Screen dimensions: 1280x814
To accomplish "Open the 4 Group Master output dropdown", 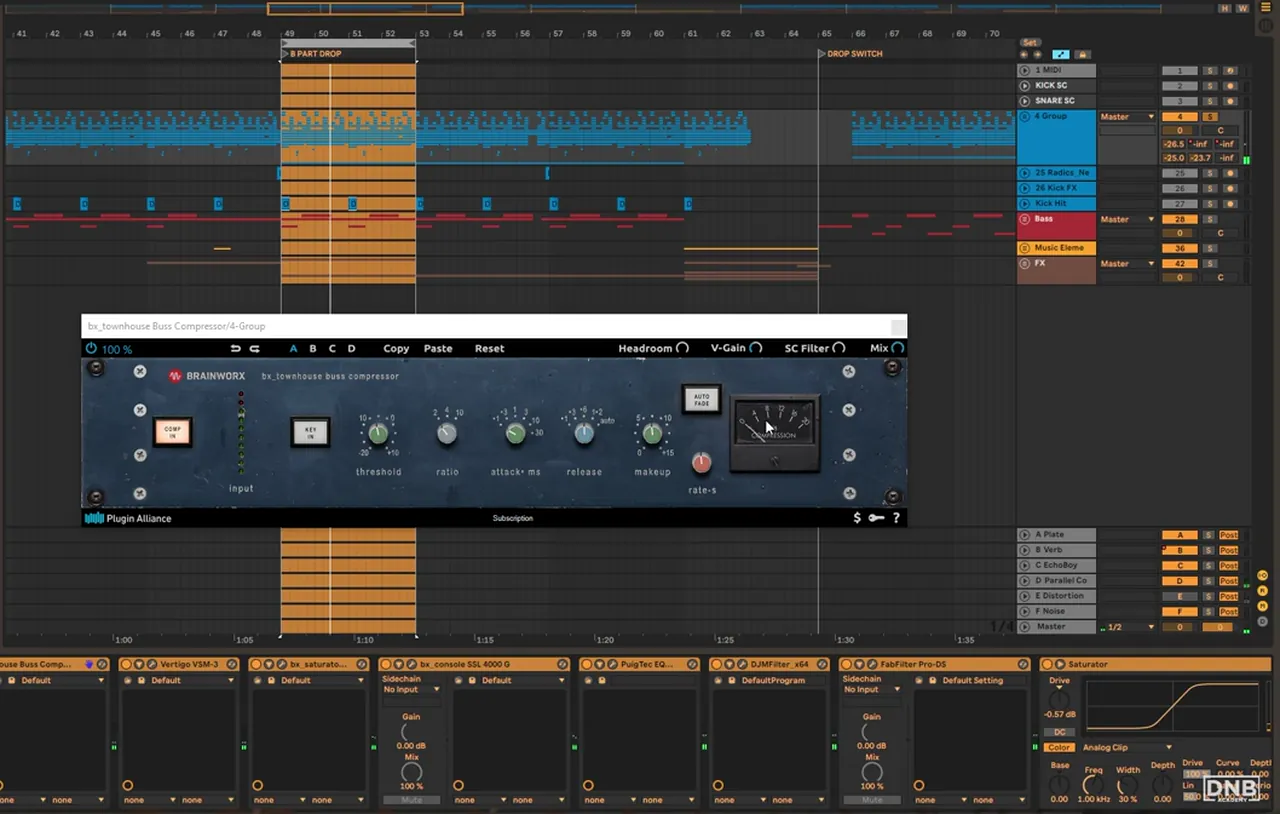I will click(x=1127, y=117).
